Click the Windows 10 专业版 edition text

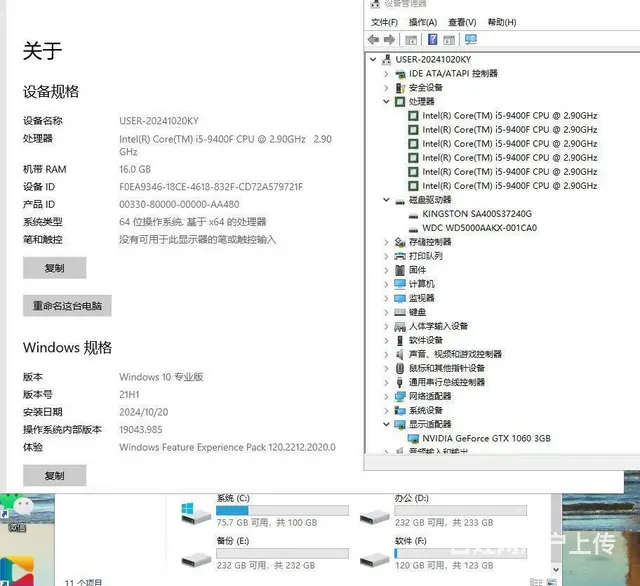(x=161, y=377)
